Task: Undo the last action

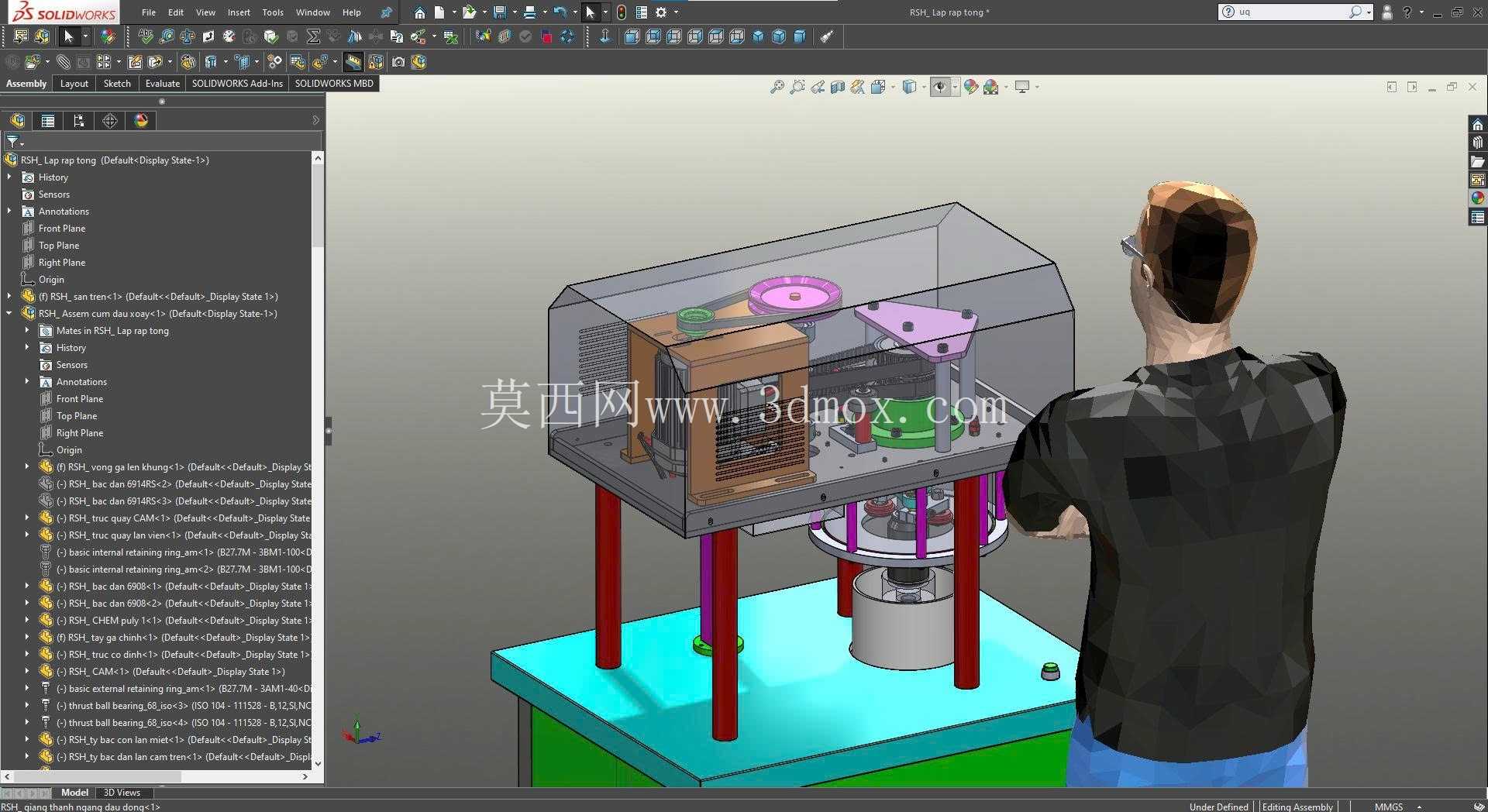Action: click(x=560, y=12)
